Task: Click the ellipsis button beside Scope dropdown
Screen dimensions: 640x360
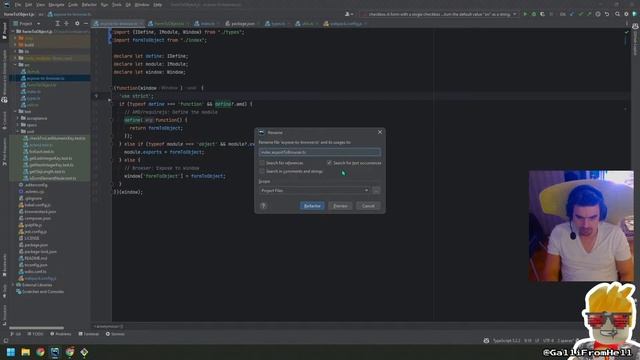Action: pos(376,191)
